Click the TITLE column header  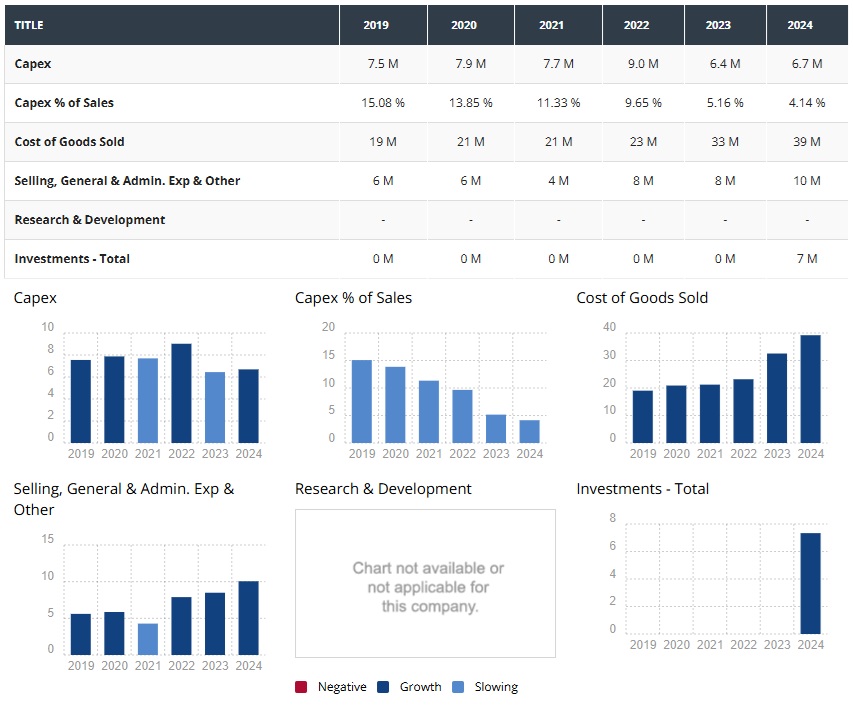[30, 25]
